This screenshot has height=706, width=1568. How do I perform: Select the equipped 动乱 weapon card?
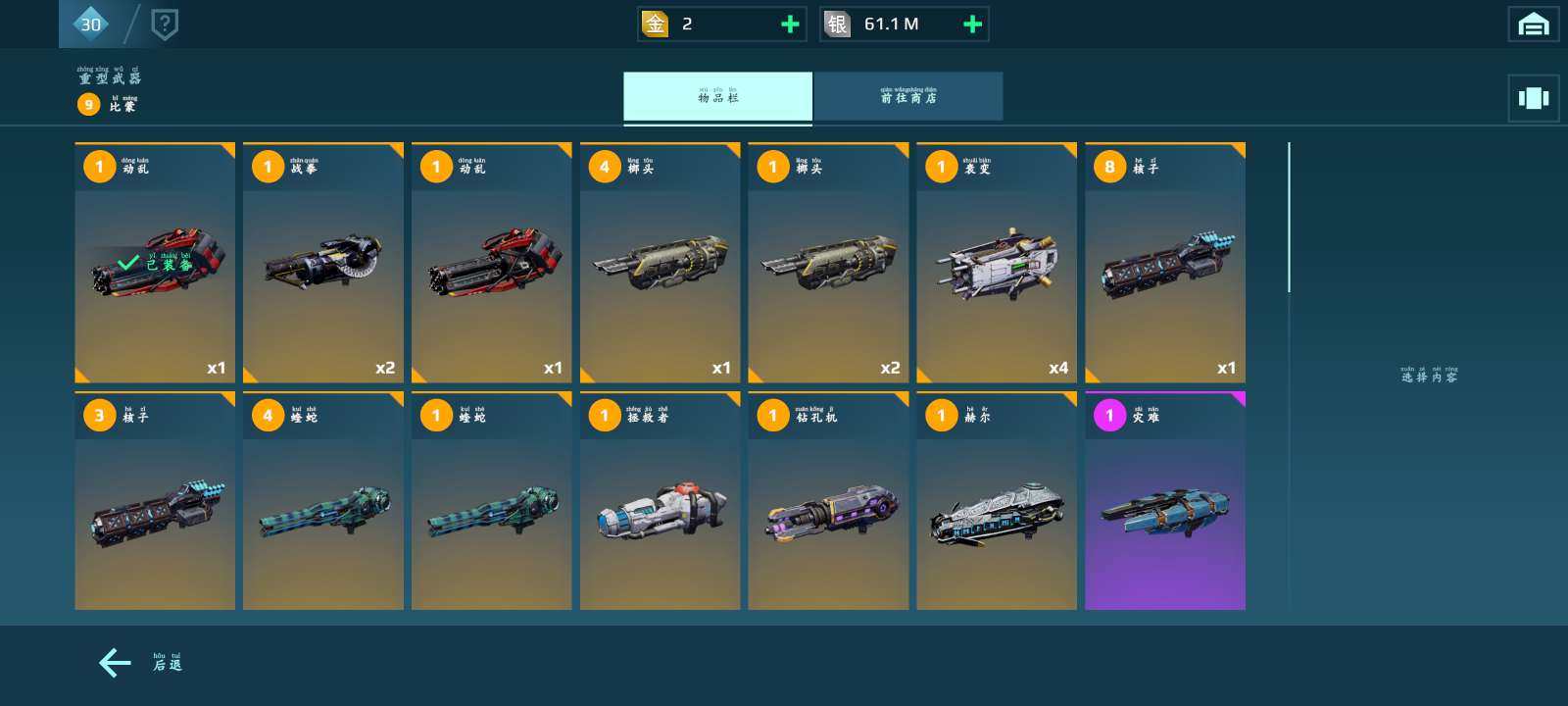[x=155, y=263]
